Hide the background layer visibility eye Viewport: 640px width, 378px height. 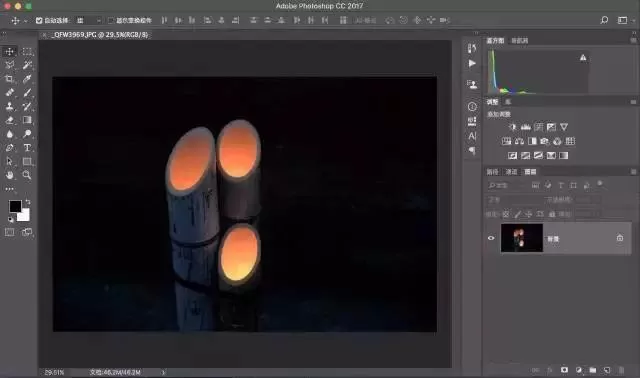(x=491, y=238)
